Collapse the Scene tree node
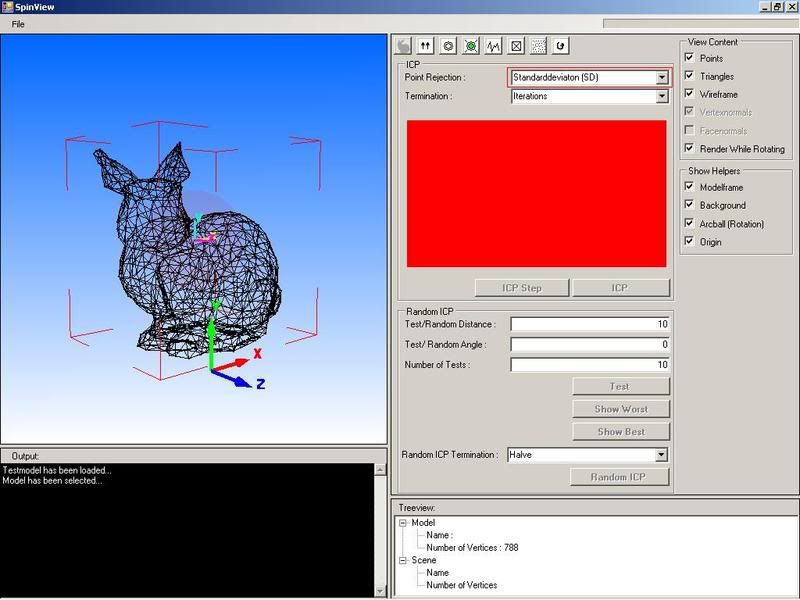The image size is (800, 600). click(403, 560)
